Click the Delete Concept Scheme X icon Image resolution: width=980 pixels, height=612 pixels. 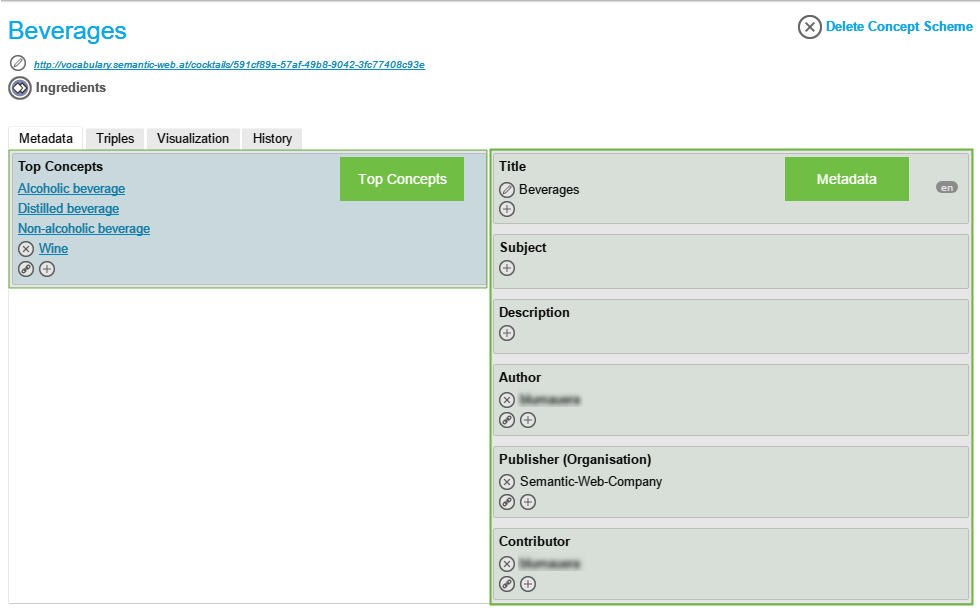(x=809, y=27)
